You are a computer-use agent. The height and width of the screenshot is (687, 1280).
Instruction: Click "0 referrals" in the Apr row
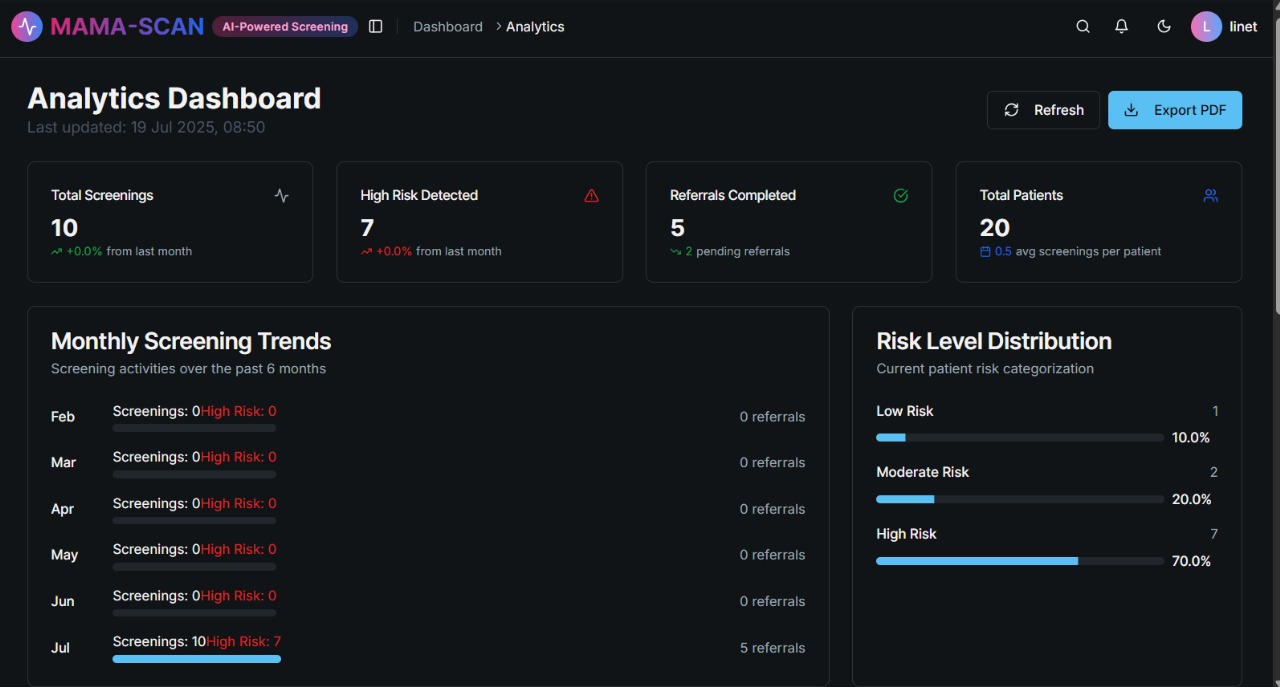point(772,509)
